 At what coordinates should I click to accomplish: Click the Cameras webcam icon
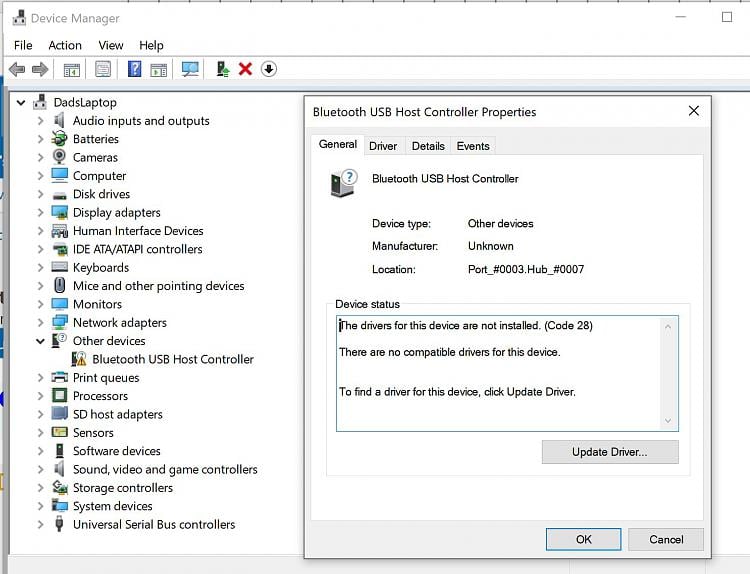pos(59,157)
